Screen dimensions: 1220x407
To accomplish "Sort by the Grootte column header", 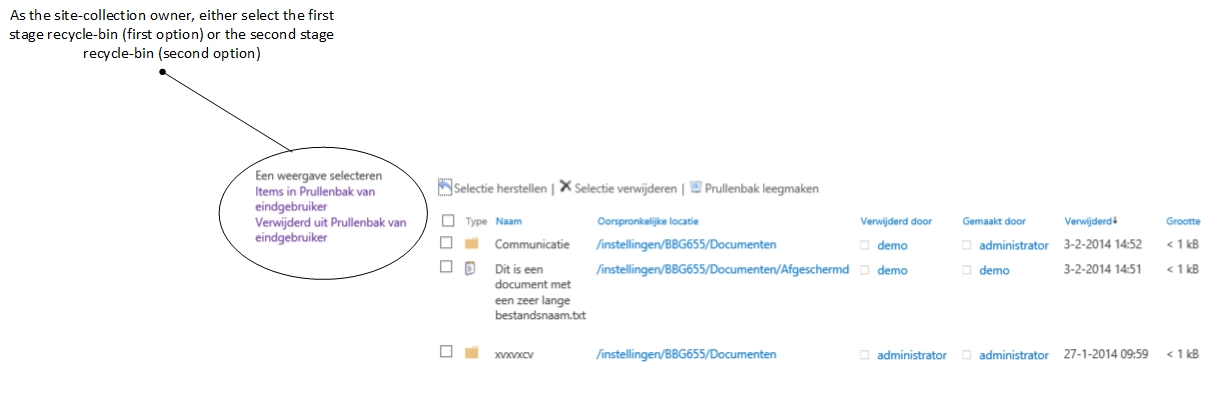I will (1183, 221).
